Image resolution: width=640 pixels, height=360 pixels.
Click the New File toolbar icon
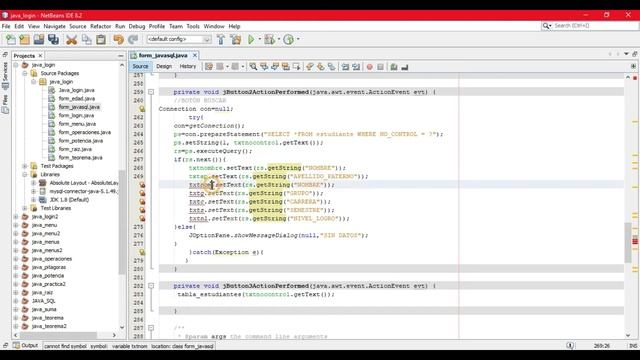pos(10,39)
